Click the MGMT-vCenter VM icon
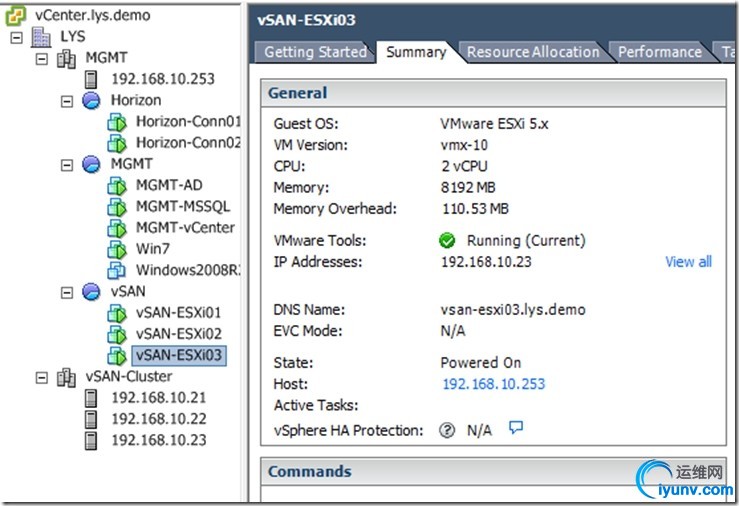 pyautogui.click(x=117, y=228)
